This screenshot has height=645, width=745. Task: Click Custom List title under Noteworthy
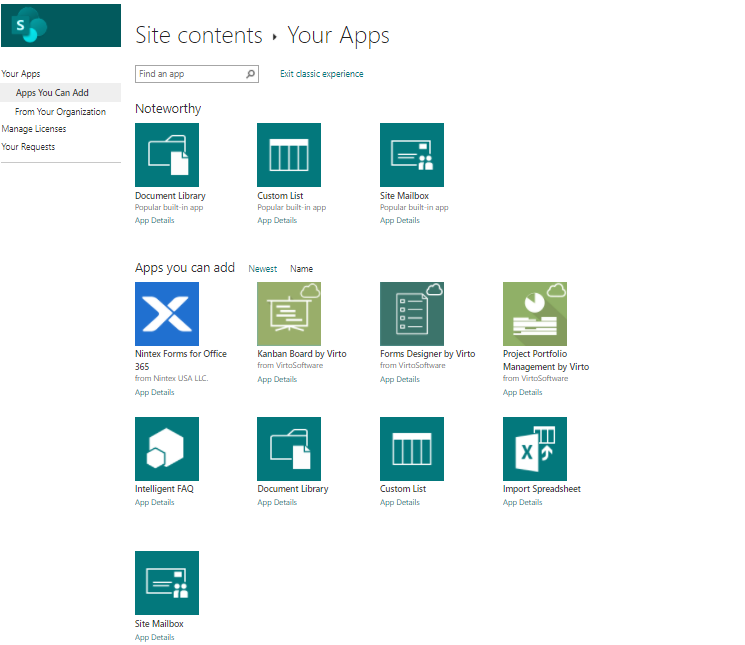[x=280, y=196]
